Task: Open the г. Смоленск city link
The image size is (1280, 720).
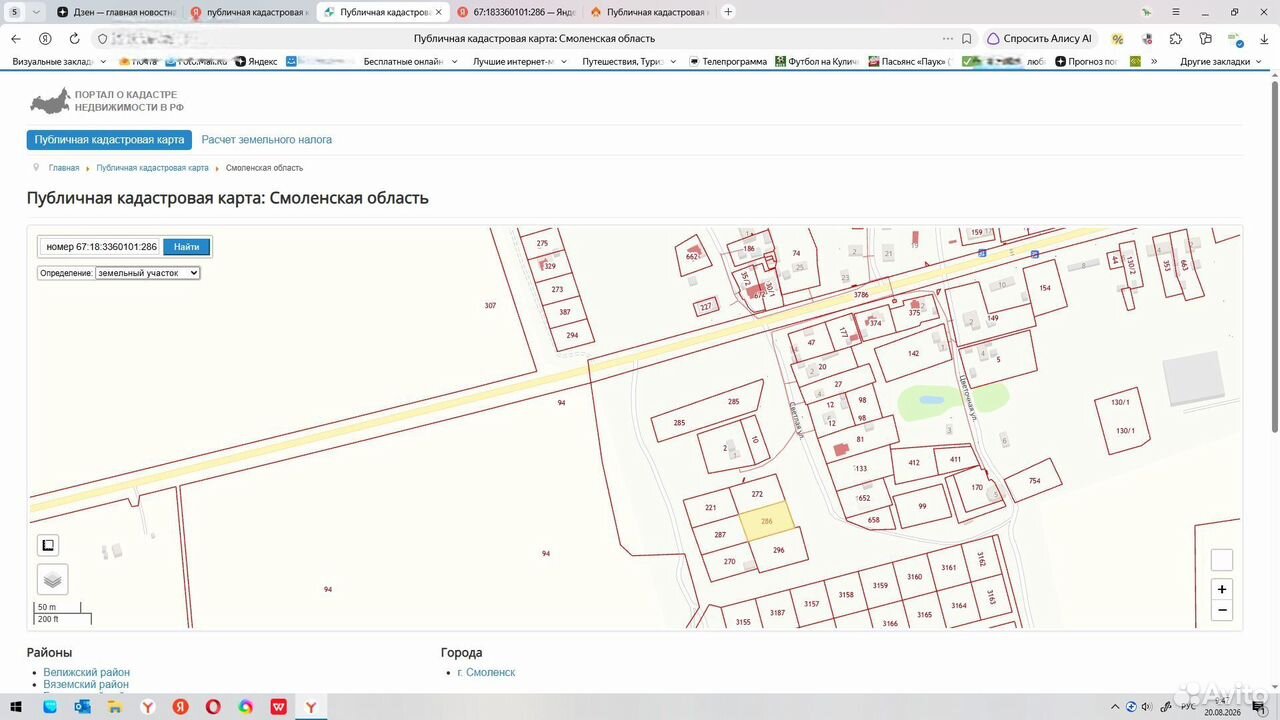Action: [x=486, y=673]
